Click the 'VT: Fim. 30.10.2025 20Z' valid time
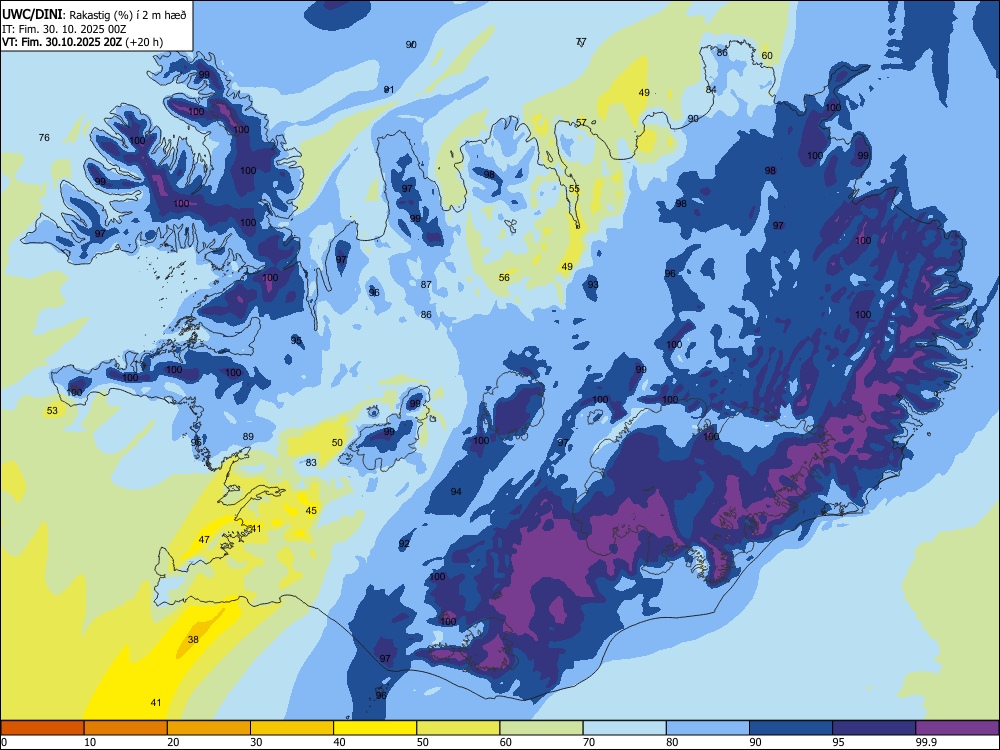Image resolution: width=1000 pixels, height=750 pixels. [x=62, y=42]
